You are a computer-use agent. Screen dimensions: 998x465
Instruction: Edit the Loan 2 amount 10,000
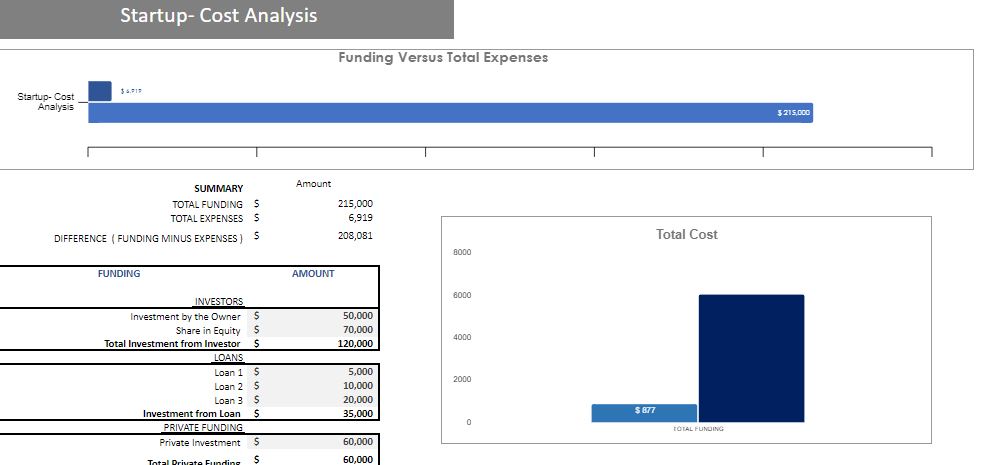tap(358, 385)
